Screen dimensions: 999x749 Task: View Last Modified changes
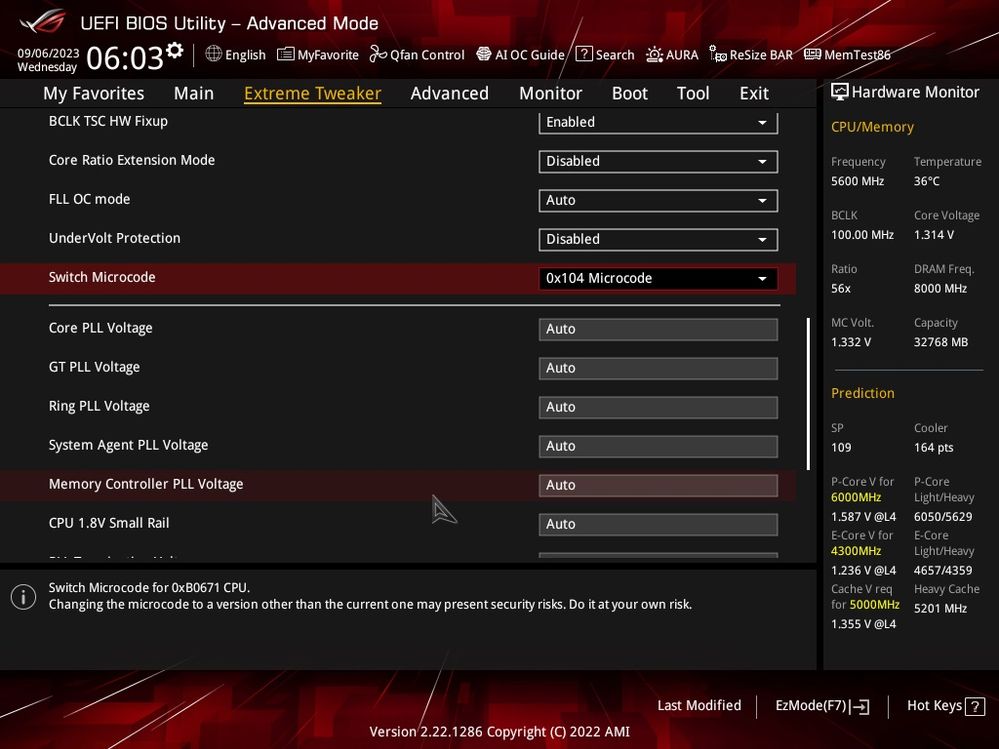coord(699,706)
